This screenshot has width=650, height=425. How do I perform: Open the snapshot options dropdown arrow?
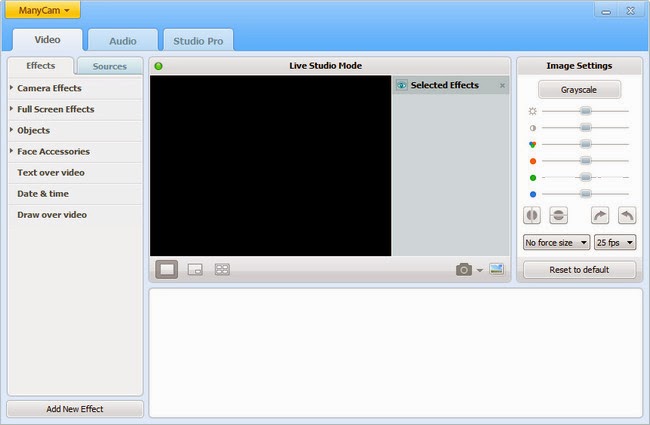tap(480, 270)
